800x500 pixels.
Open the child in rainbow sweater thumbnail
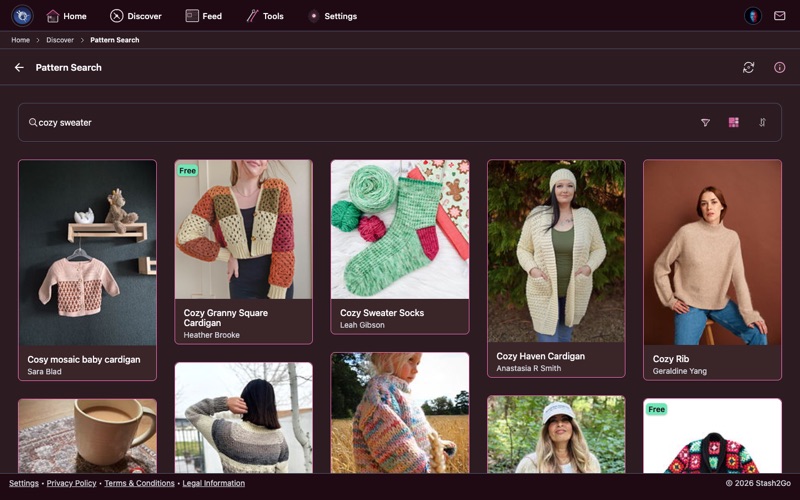tap(399, 413)
